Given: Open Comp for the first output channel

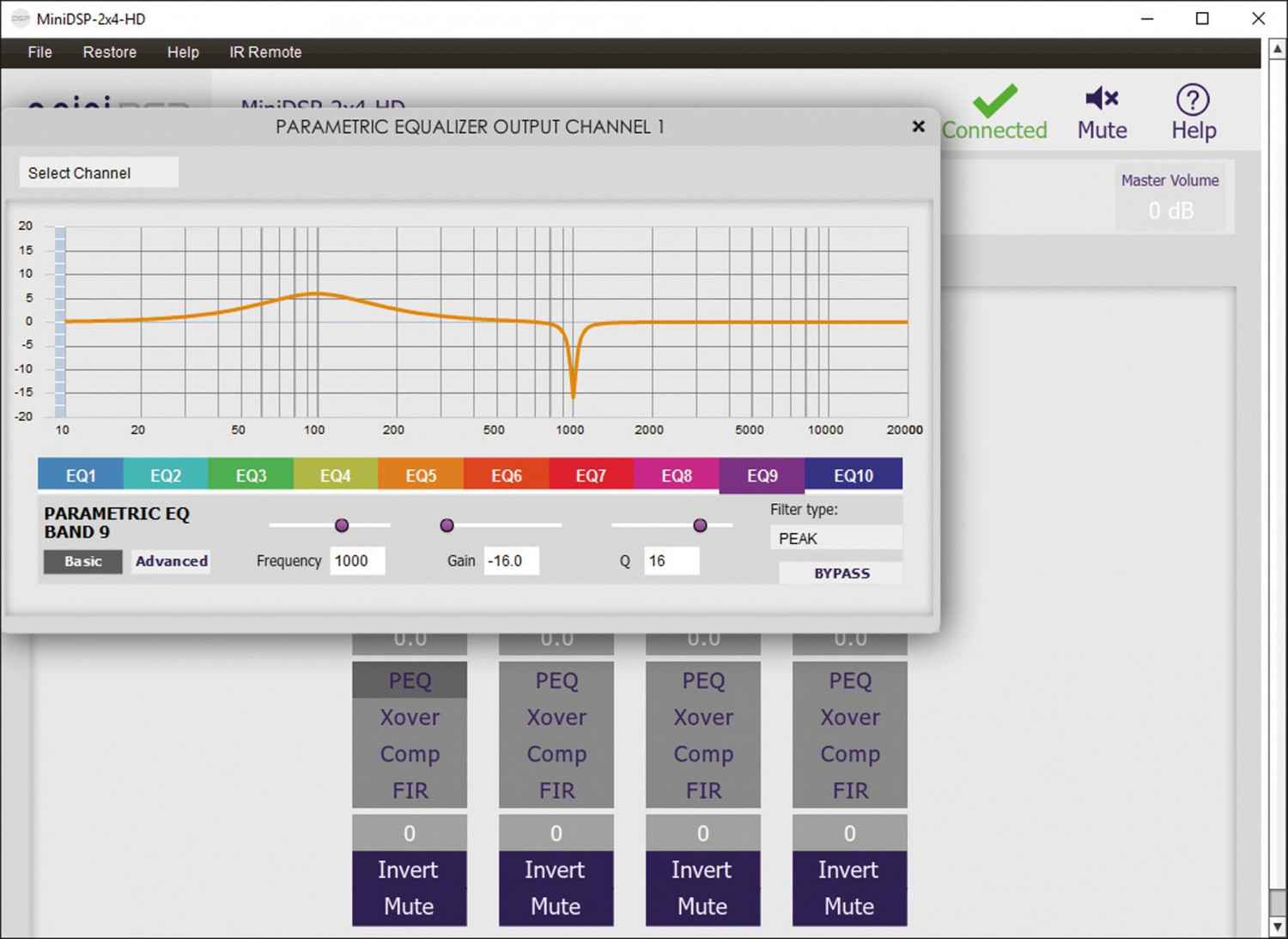Looking at the screenshot, I should (410, 754).
